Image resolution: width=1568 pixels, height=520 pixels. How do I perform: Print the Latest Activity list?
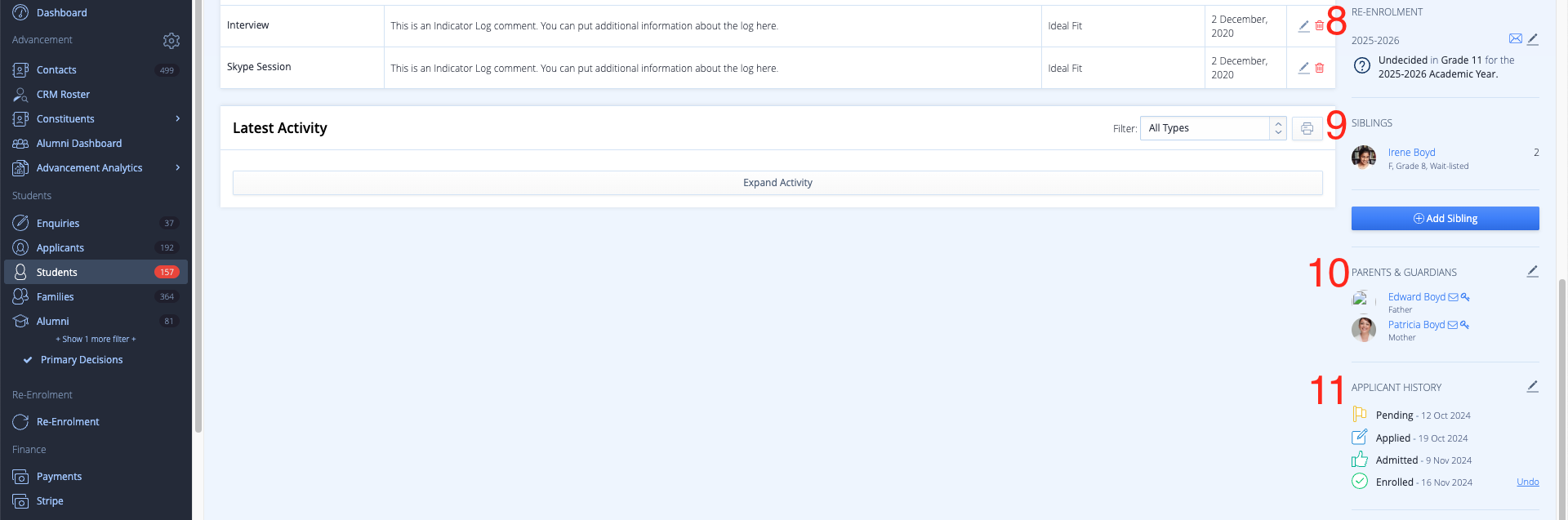coord(1307,128)
